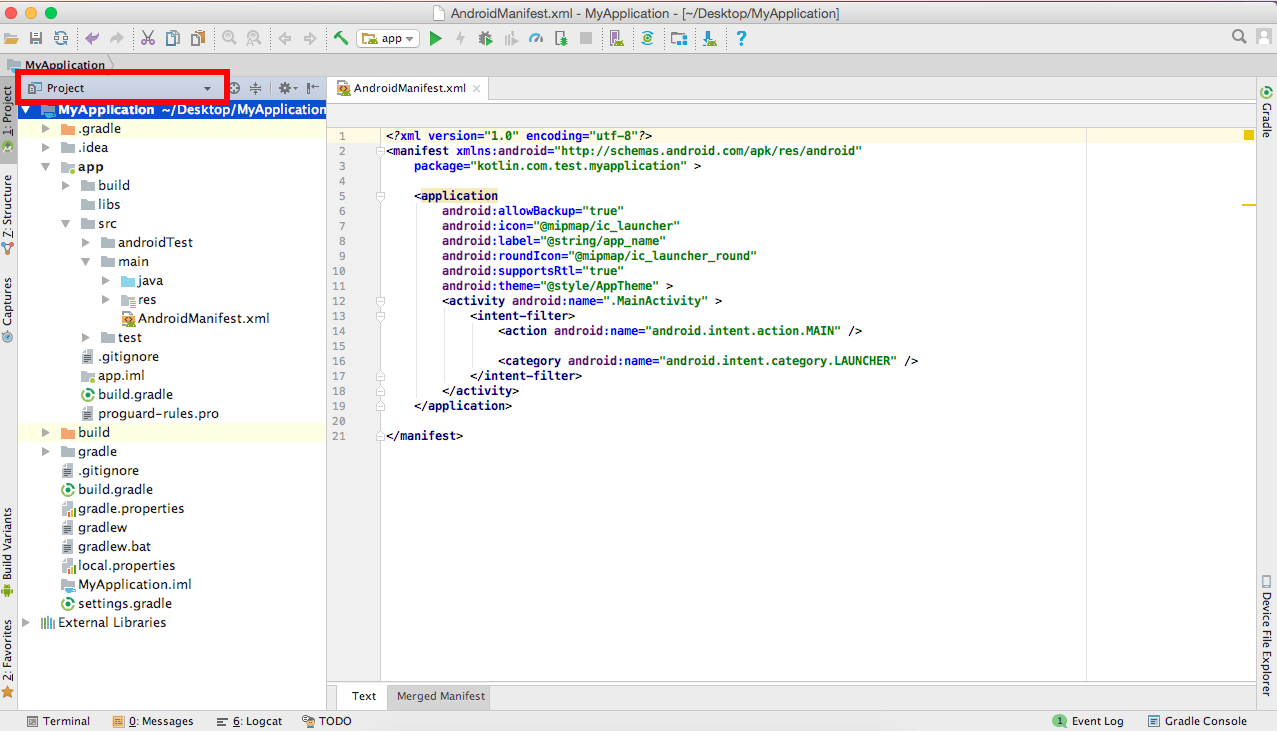Run the app with the green play button
This screenshot has height=731, width=1277.
435,38
